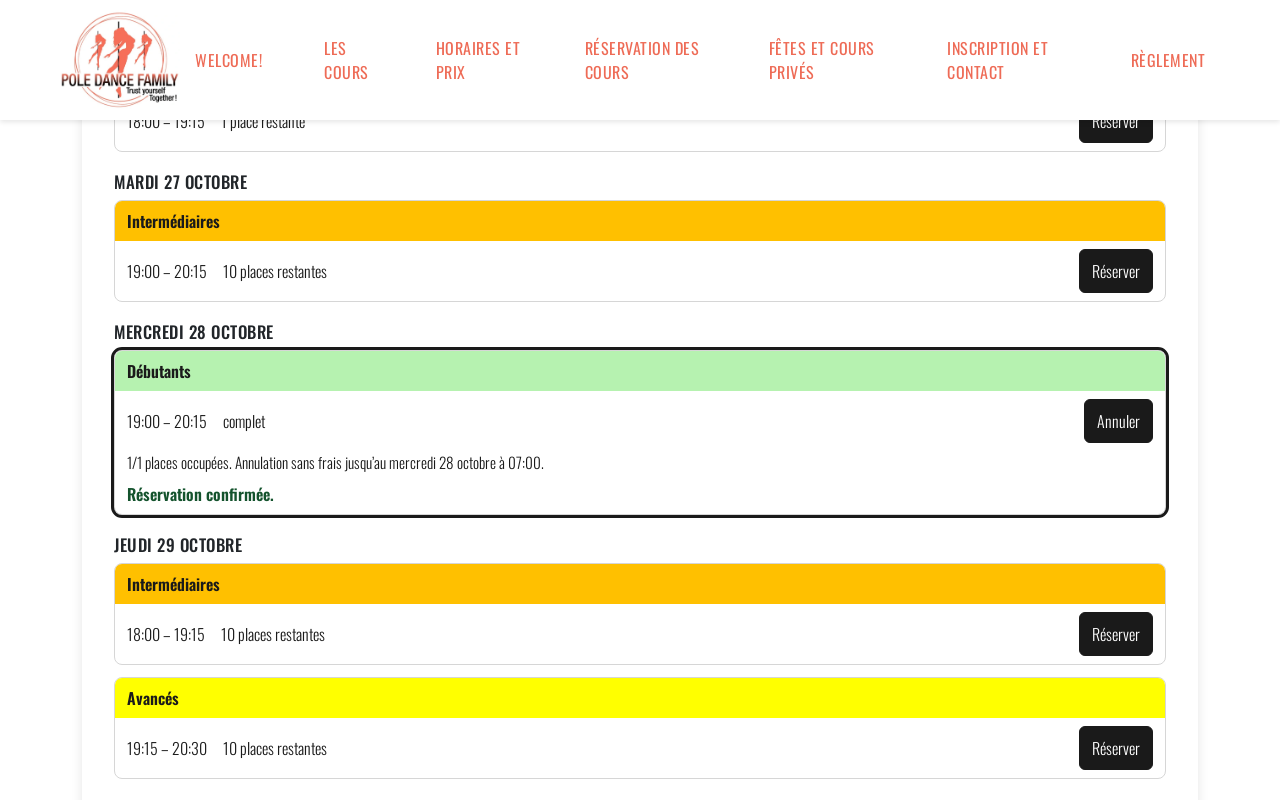The height and width of the screenshot is (800, 1280).
Task: Select the Avancés class title bar
Action: (x=640, y=698)
